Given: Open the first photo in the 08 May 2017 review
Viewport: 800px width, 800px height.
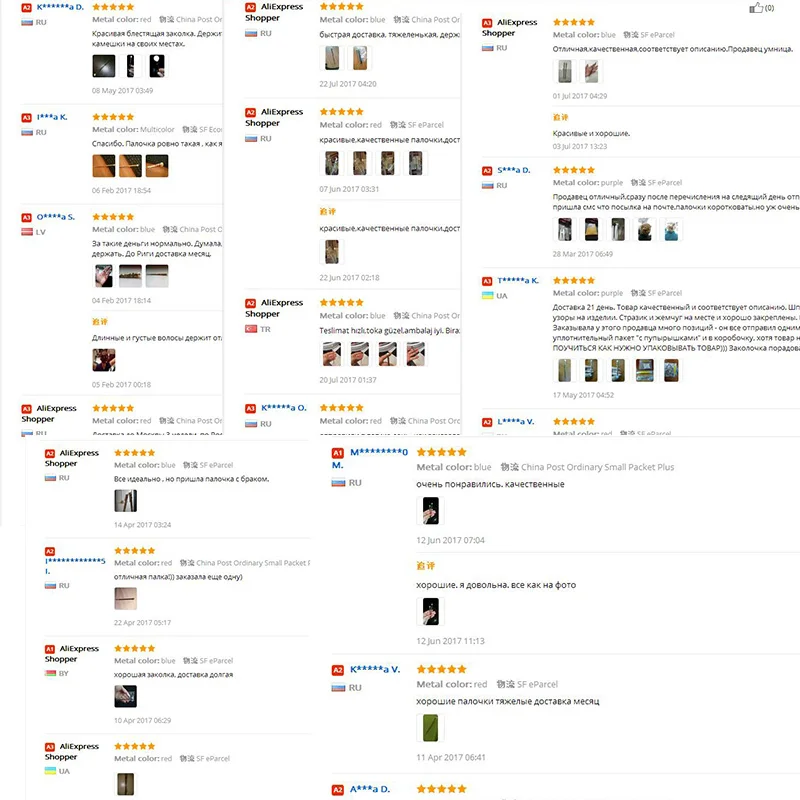Looking at the screenshot, I should tap(104, 66).
